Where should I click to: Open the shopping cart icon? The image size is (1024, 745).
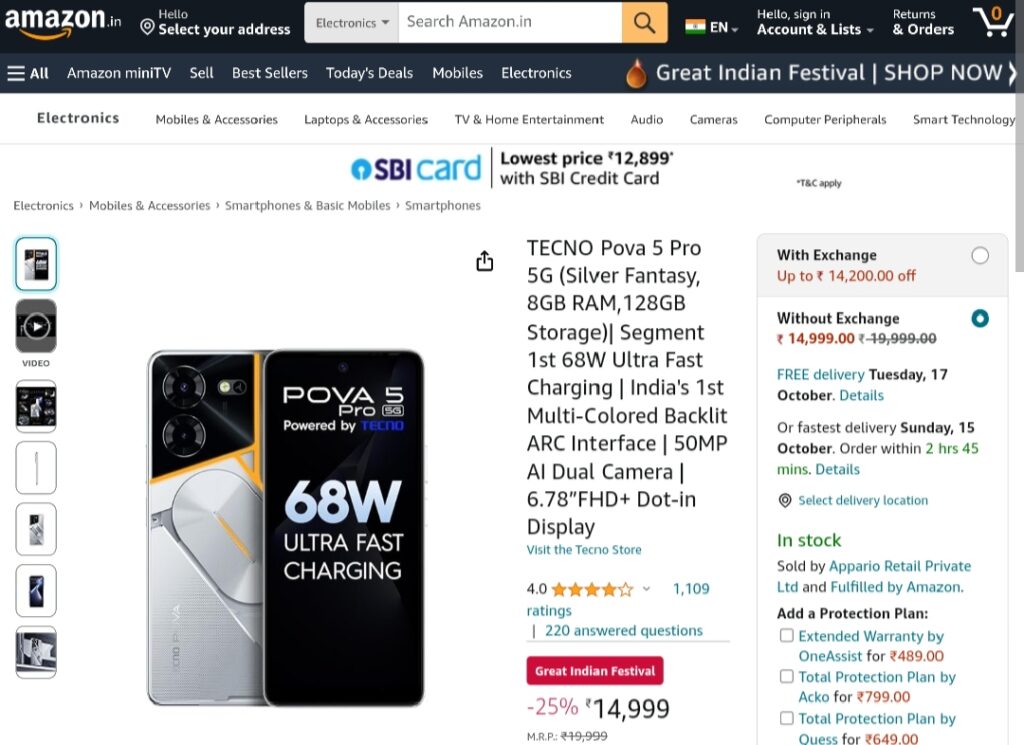(993, 22)
